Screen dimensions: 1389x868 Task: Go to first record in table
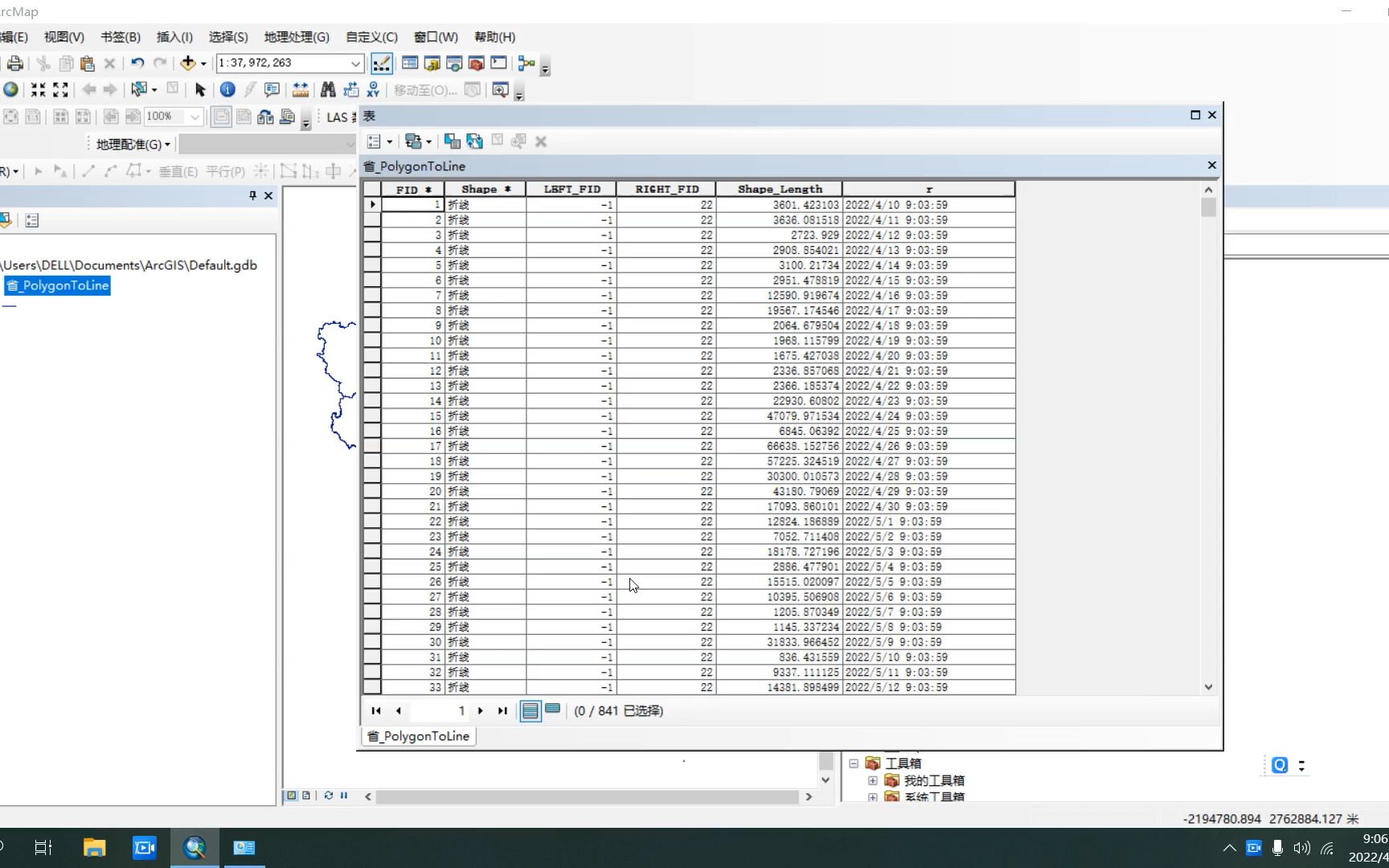pyautogui.click(x=376, y=710)
